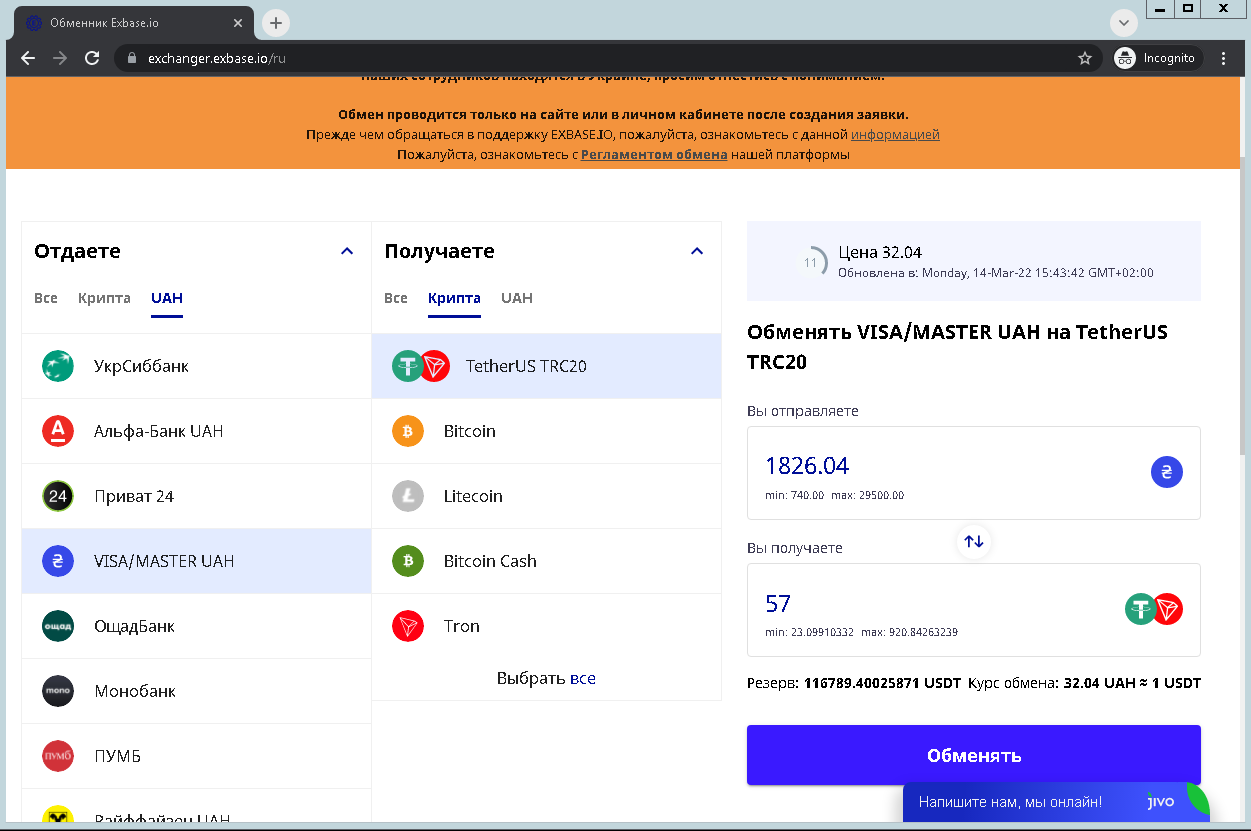
Task: Click the min: 740.00 limit text
Action: tap(794, 495)
